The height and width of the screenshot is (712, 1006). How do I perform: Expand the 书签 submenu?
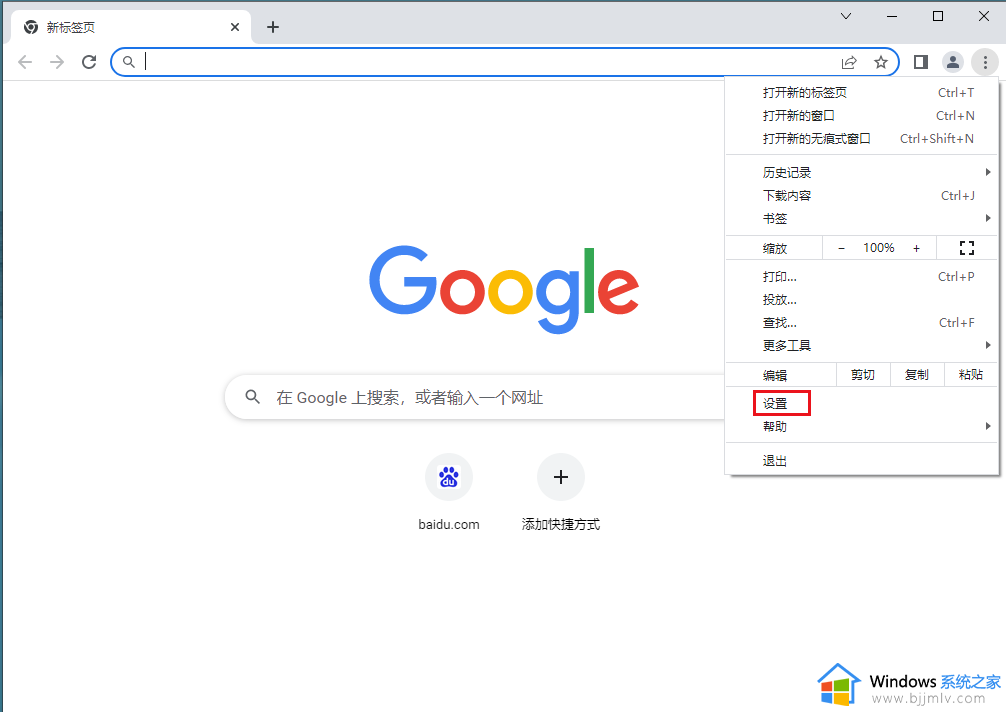pos(862,219)
